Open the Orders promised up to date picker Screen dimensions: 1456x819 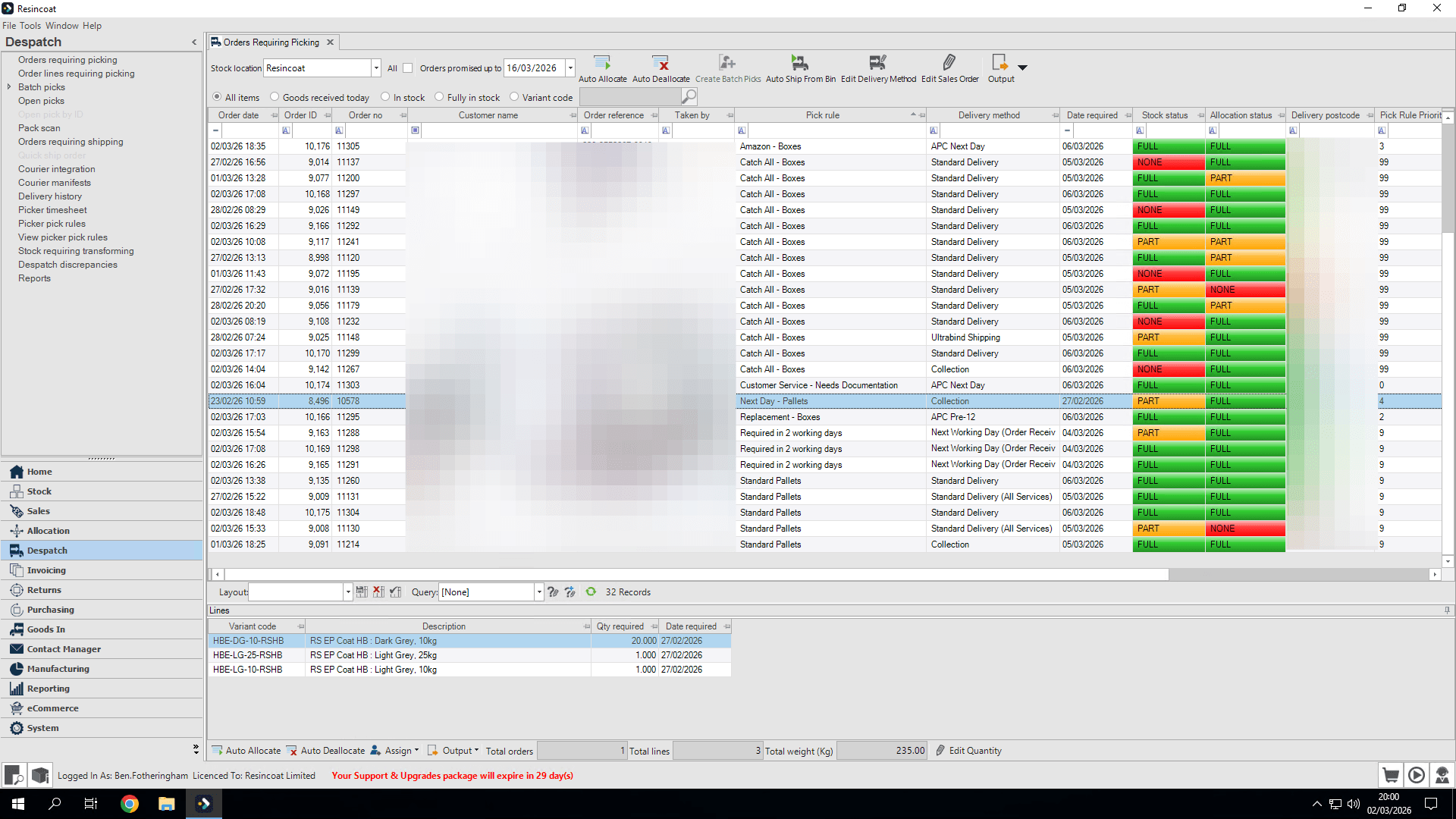570,68
